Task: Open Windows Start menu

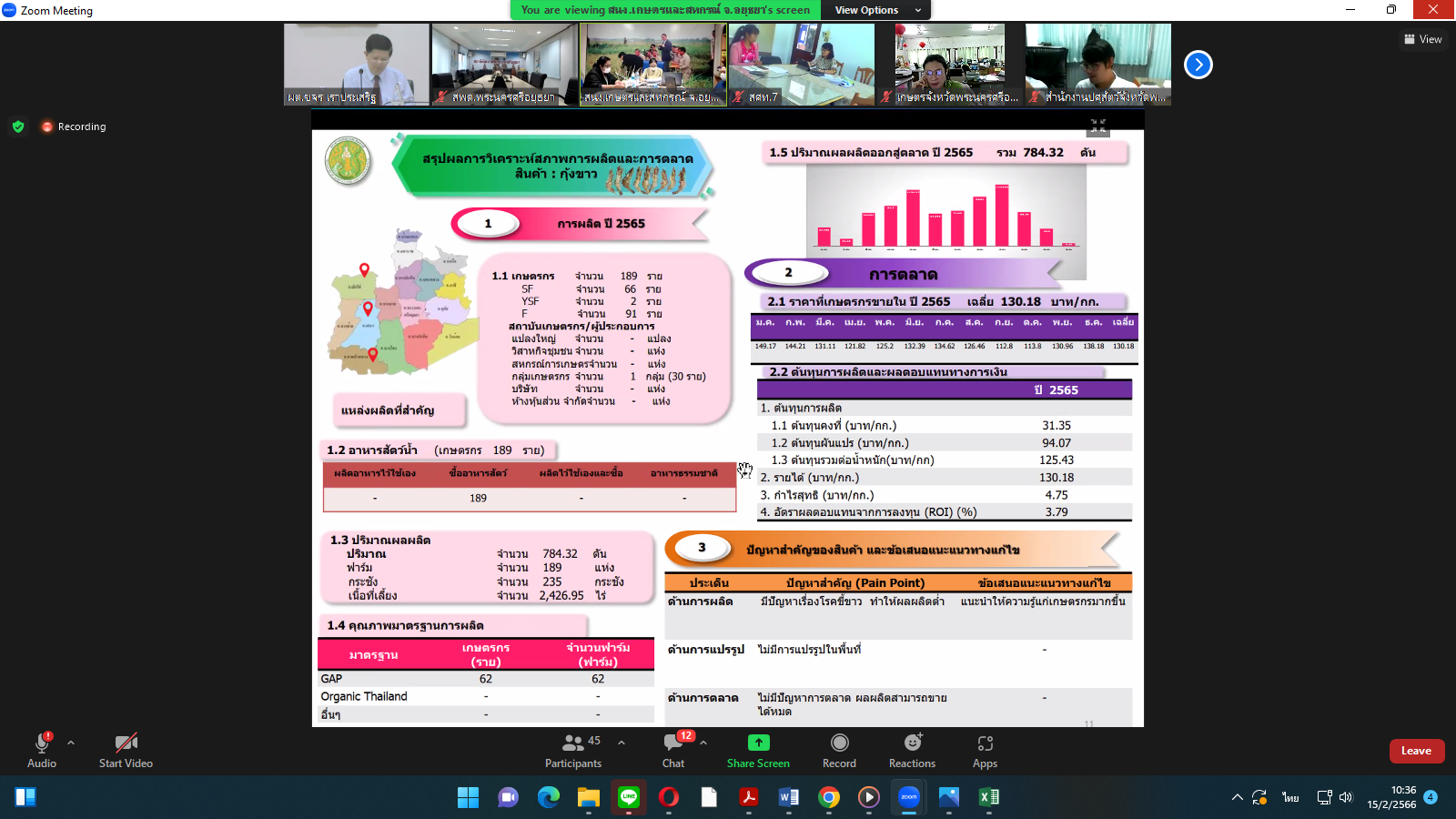Action: [468, 797]
